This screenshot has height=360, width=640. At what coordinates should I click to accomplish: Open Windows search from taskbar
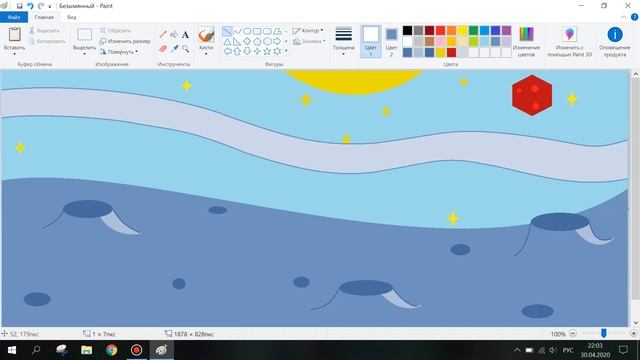(36, 350)
